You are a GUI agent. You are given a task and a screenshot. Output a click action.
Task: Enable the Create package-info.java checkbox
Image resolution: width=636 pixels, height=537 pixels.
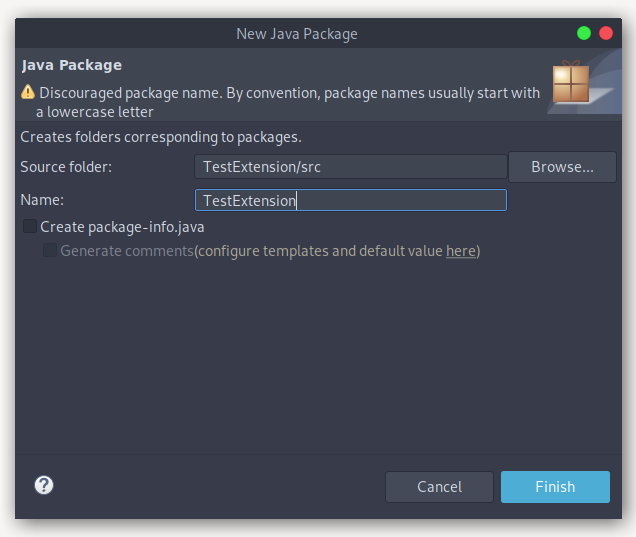click(30, 227)
